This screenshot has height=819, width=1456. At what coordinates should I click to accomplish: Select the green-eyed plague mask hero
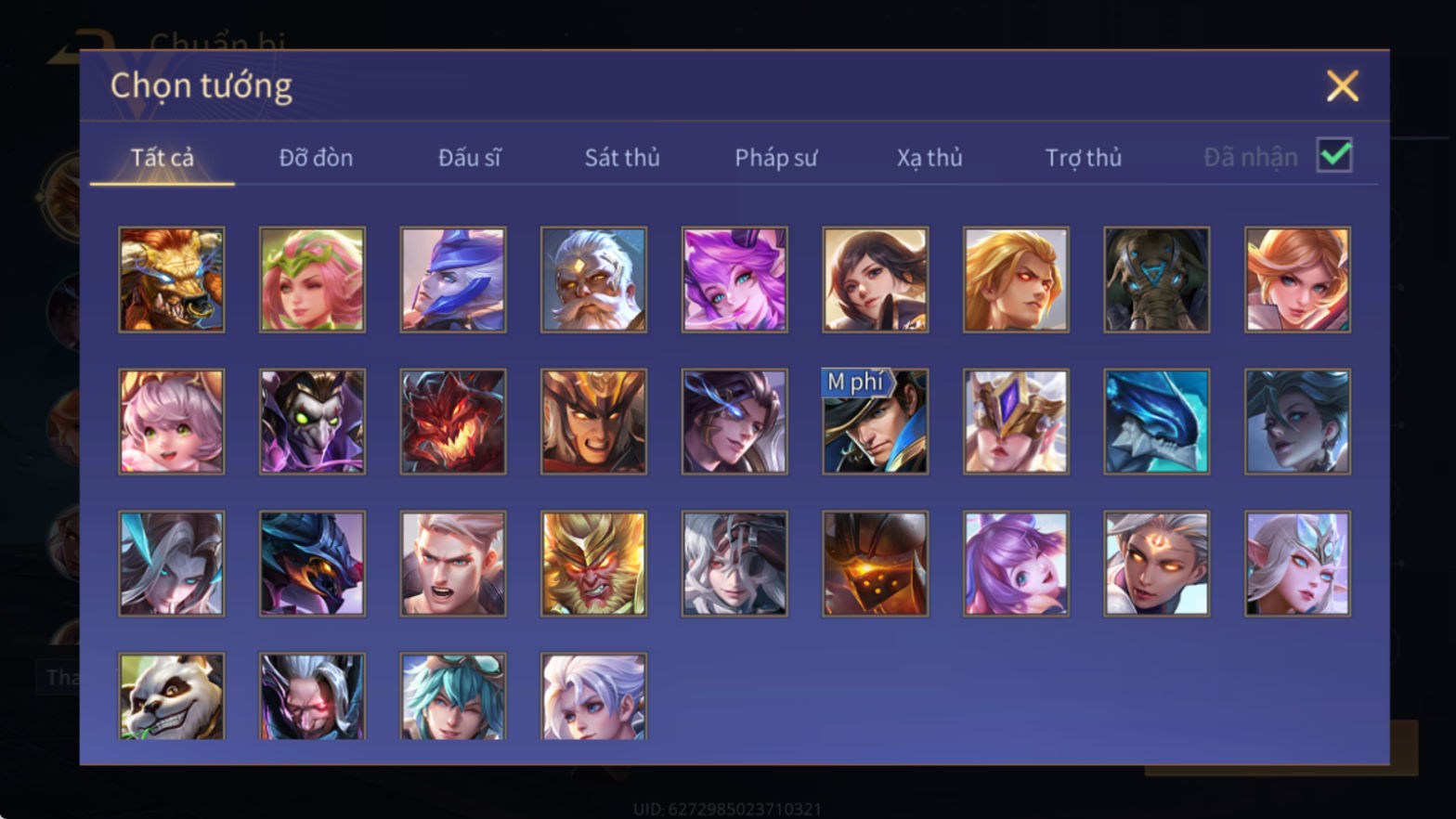point(313,422)
